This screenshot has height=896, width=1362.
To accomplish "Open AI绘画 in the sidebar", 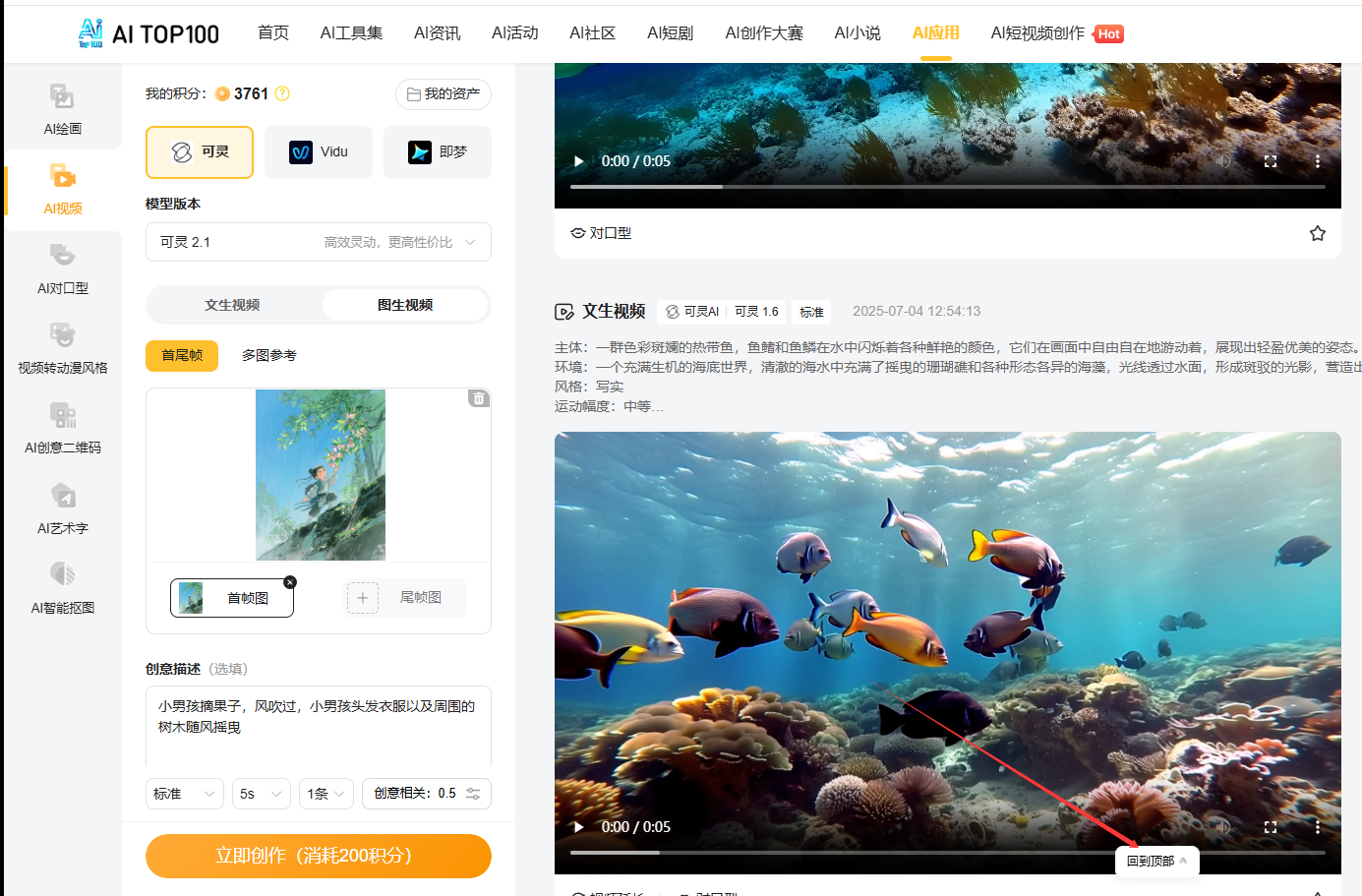I will pyautogui.click(x=62, y=109).
